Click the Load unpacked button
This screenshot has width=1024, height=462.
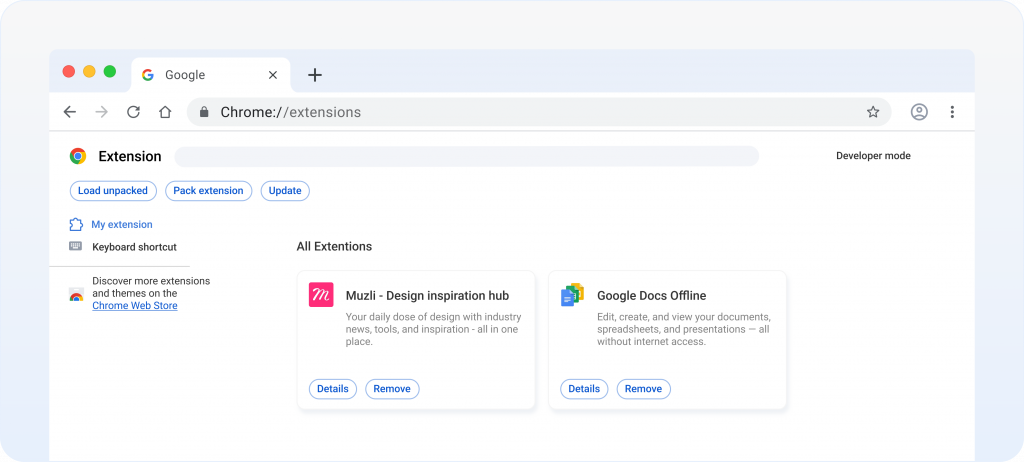pos(113,191)
